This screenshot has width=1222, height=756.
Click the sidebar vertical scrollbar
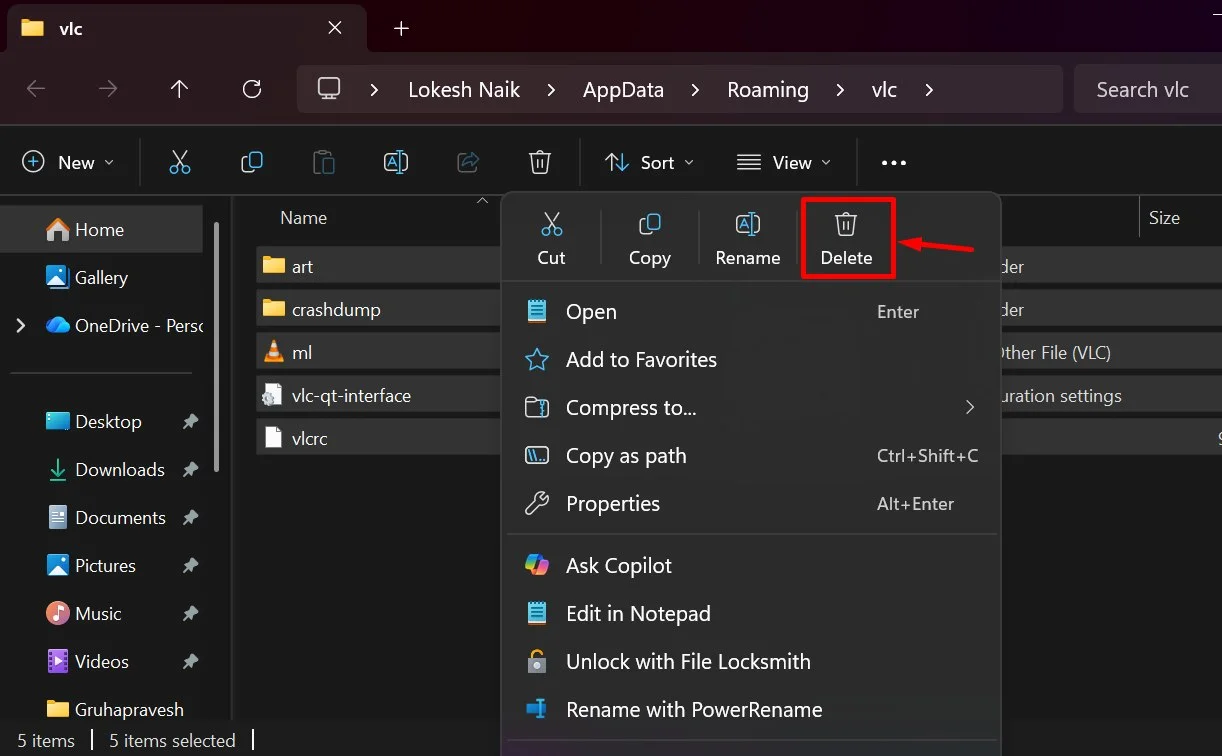click(216, 347)
